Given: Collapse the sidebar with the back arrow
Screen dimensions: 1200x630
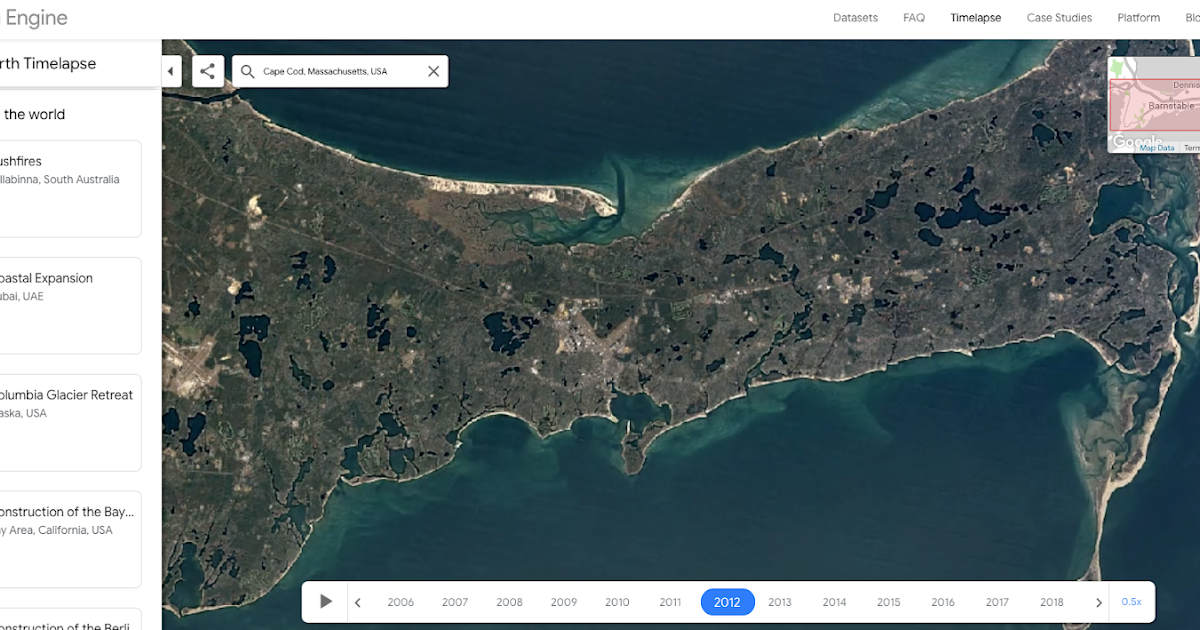Looking at the screenshot, I should coord(170,71).
